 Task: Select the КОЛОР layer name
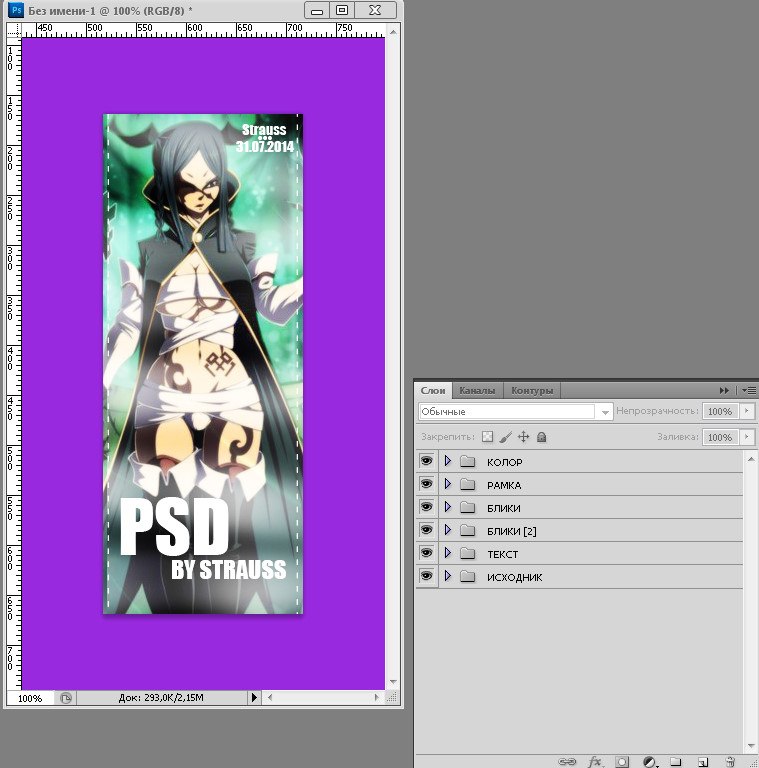(x=504, y=462)
